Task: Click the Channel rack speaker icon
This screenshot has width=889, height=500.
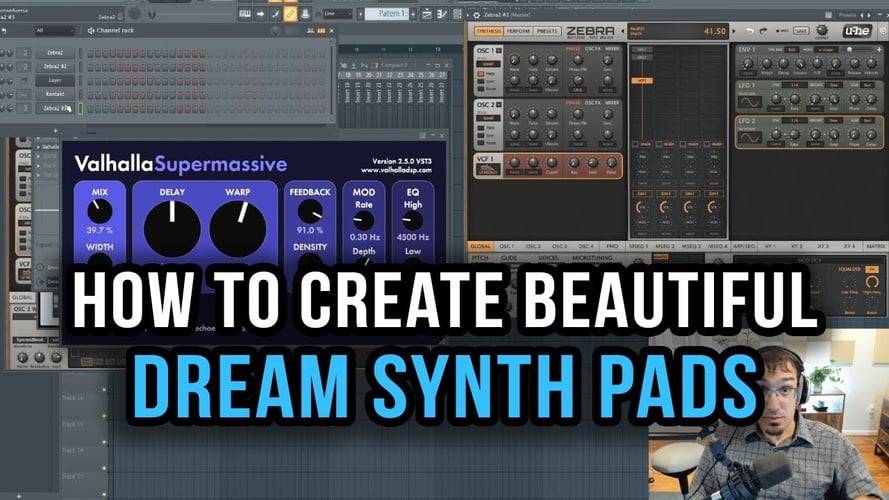Action: coord(91,31)
